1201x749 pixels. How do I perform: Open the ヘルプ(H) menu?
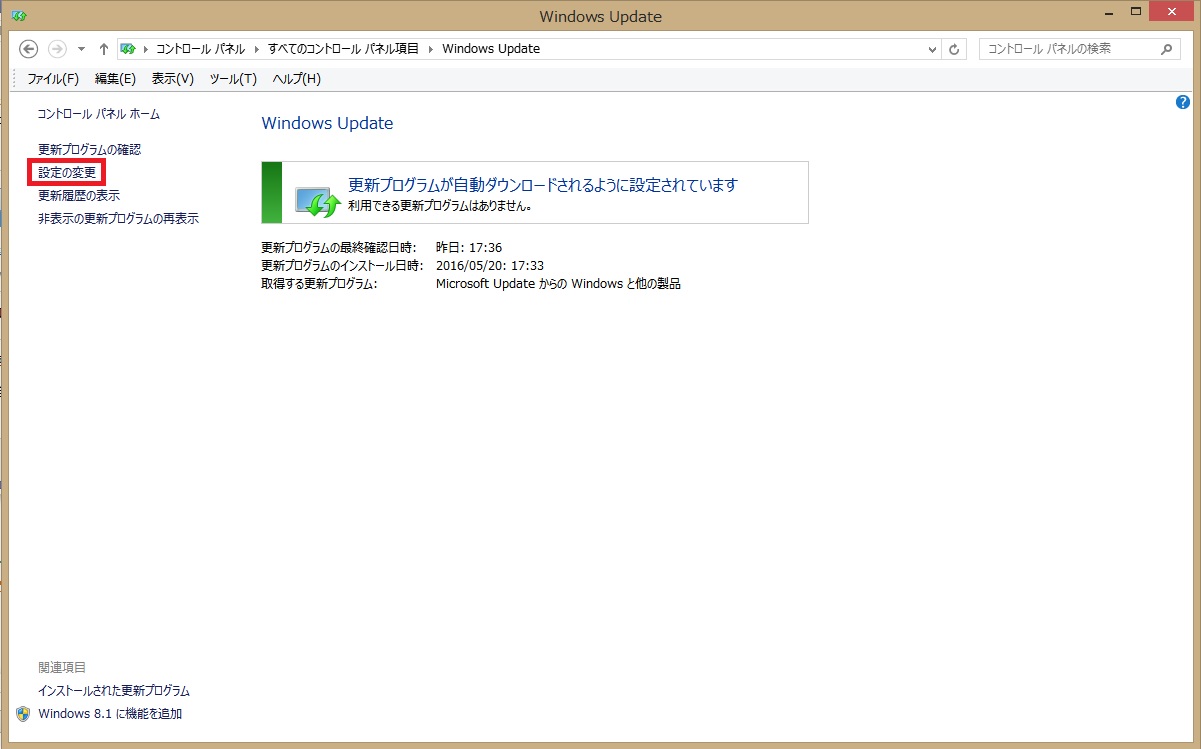(x=296, y=78)
